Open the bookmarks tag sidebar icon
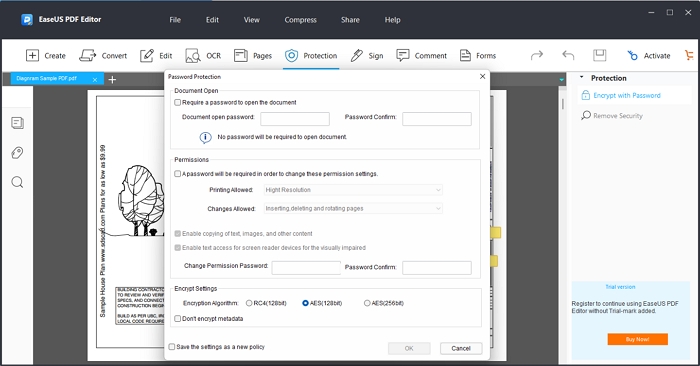 17,153
